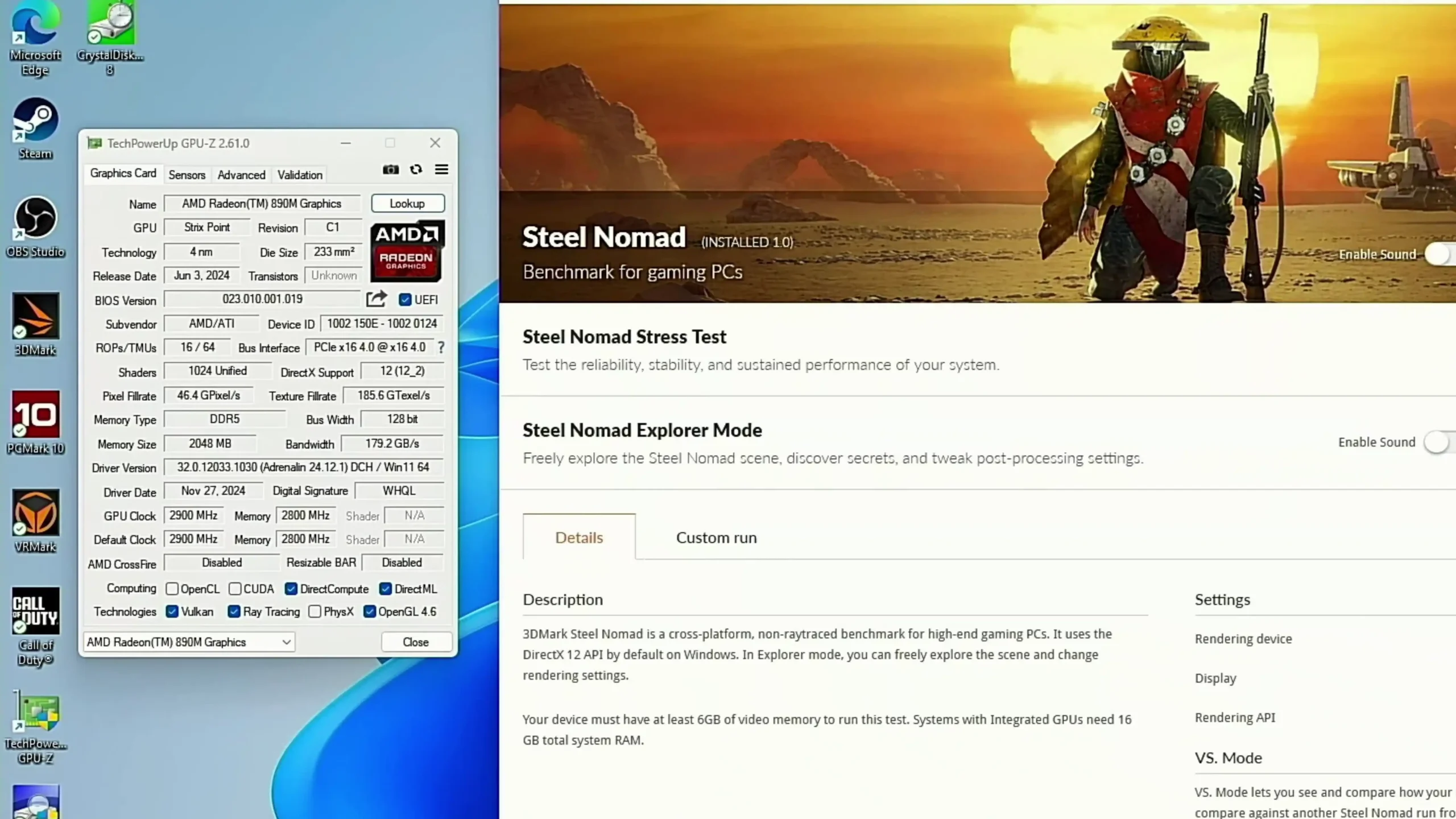Open TechPowerUp GPU-Z desktop shortcut
The image size is (1456, 819).
(x=35, y=727)
